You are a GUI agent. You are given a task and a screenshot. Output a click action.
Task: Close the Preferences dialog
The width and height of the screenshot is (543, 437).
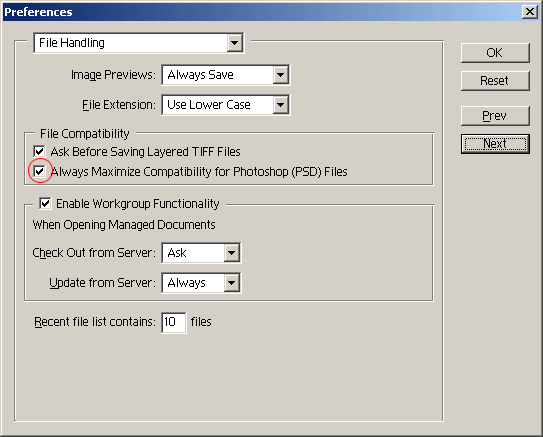point(530,12)
